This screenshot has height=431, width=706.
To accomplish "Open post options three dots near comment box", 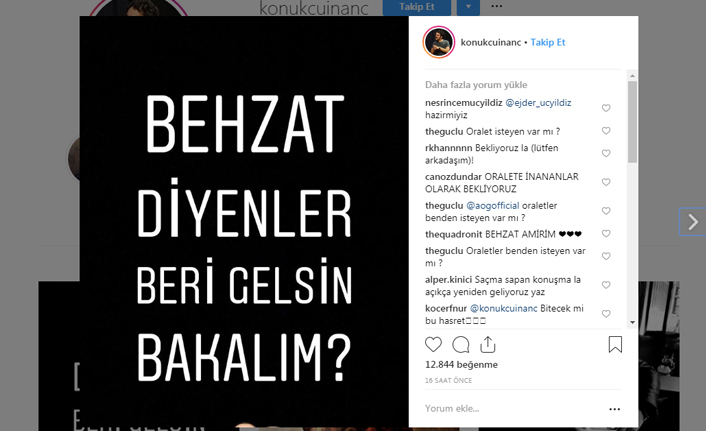I will pyautogui.click(x=615, y=409).
